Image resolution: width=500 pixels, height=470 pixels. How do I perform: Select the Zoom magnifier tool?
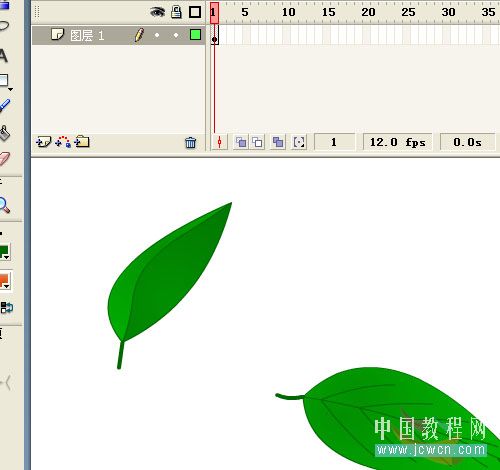point(4,205)
